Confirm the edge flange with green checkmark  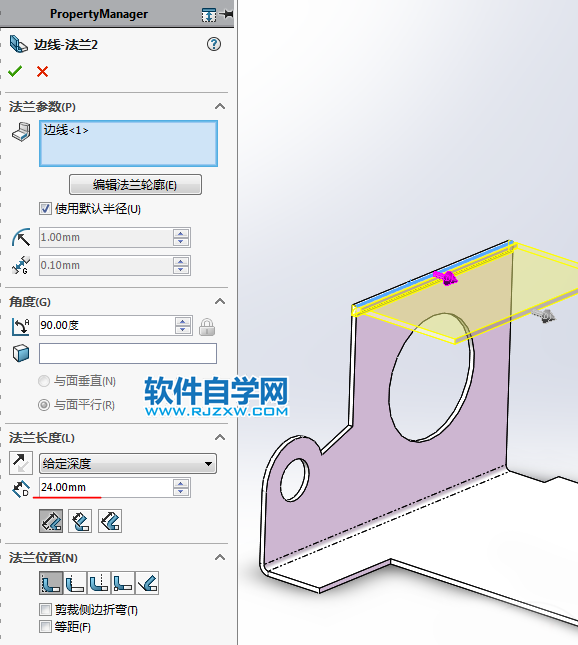(15, 71)
